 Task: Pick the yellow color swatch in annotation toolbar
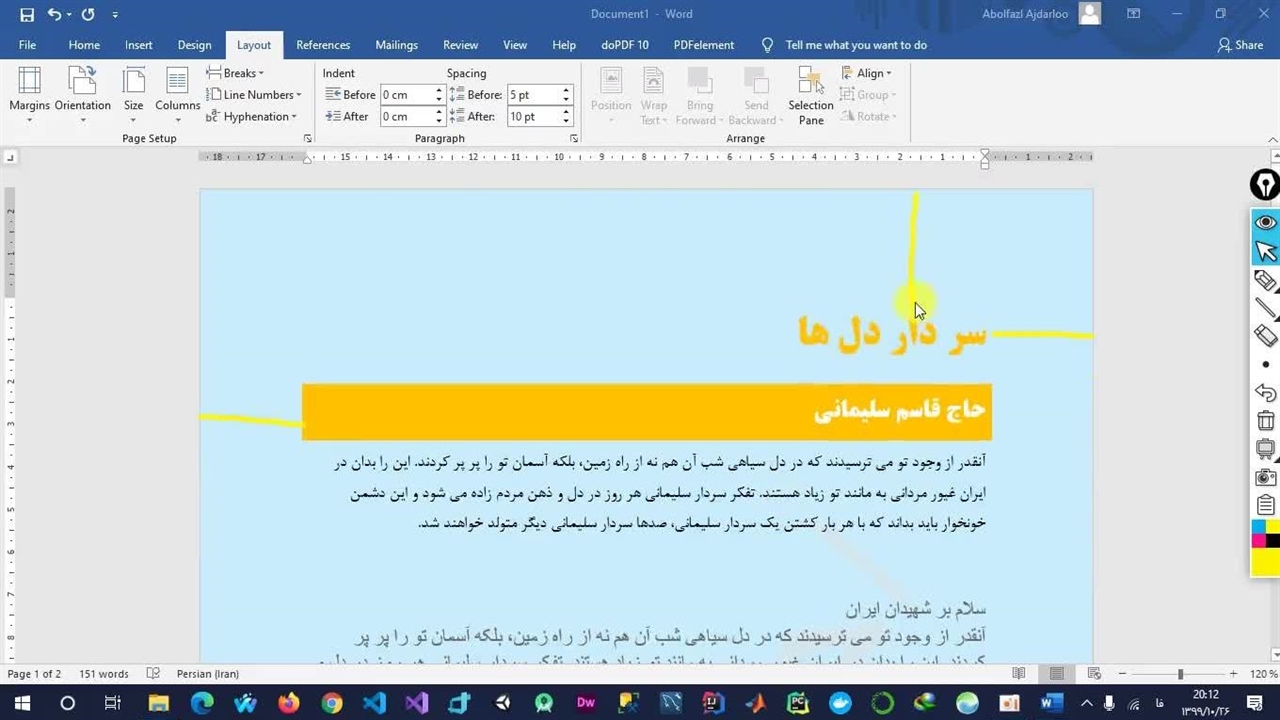[1265, 563]
